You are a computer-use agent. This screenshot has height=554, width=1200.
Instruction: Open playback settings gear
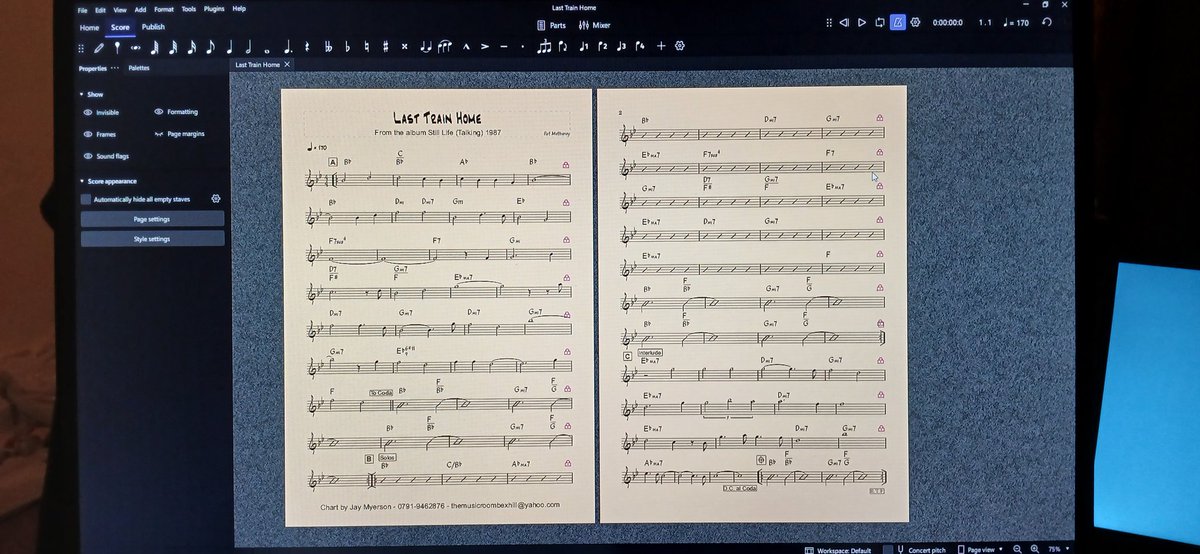(x=915, y=22)
